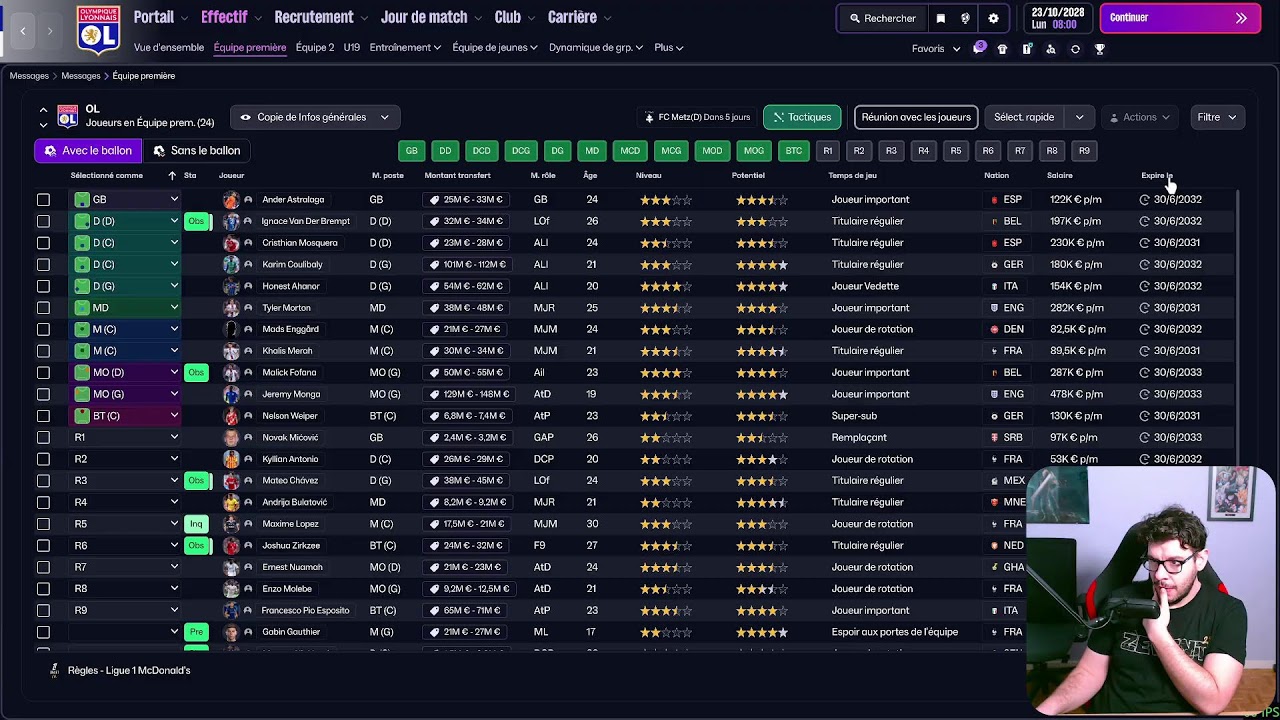Sort by the Salaire column header

[x=1060, y=176]
